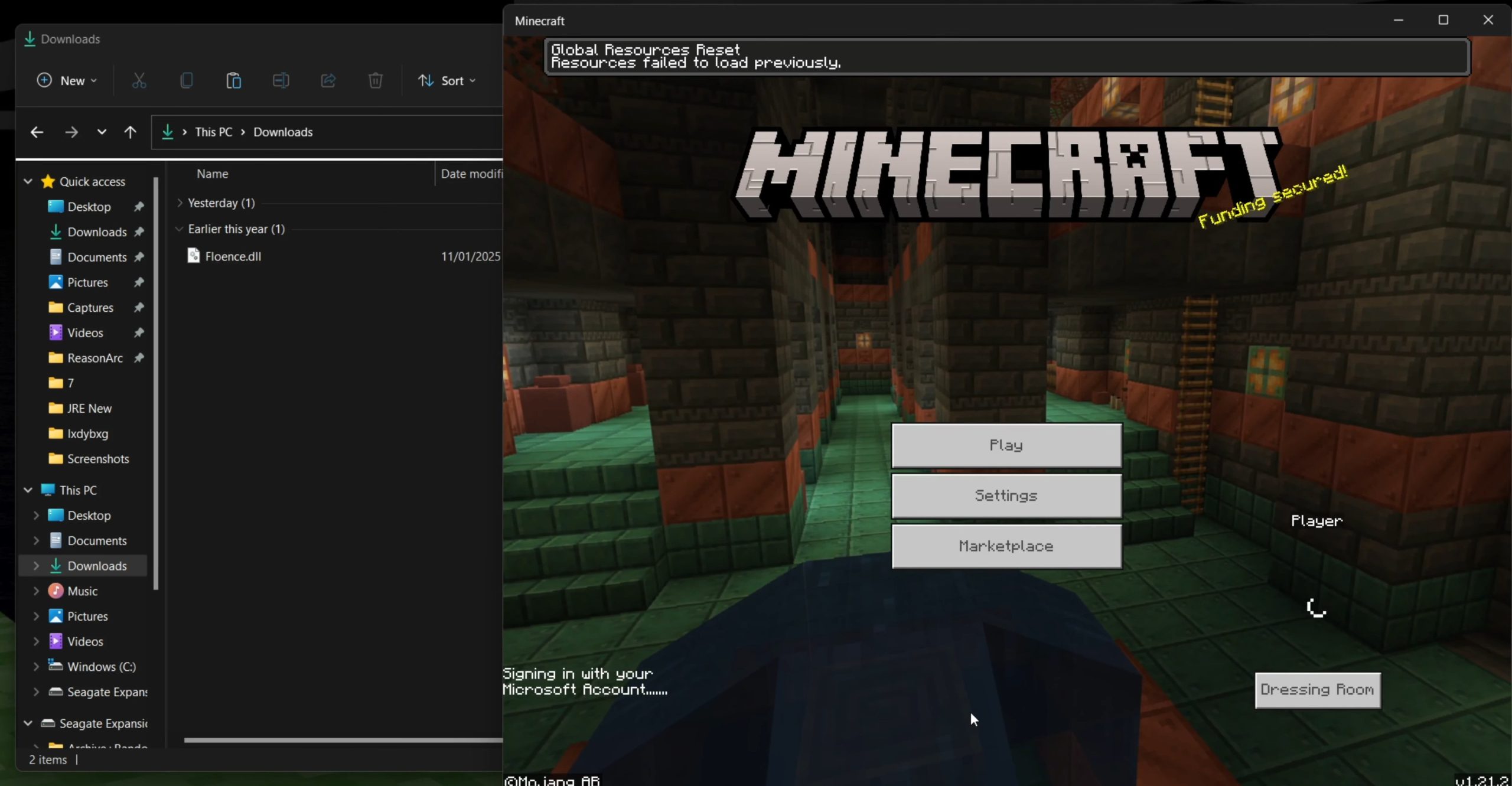
Task: Open the Dressing Room button
Action: 1317,690
